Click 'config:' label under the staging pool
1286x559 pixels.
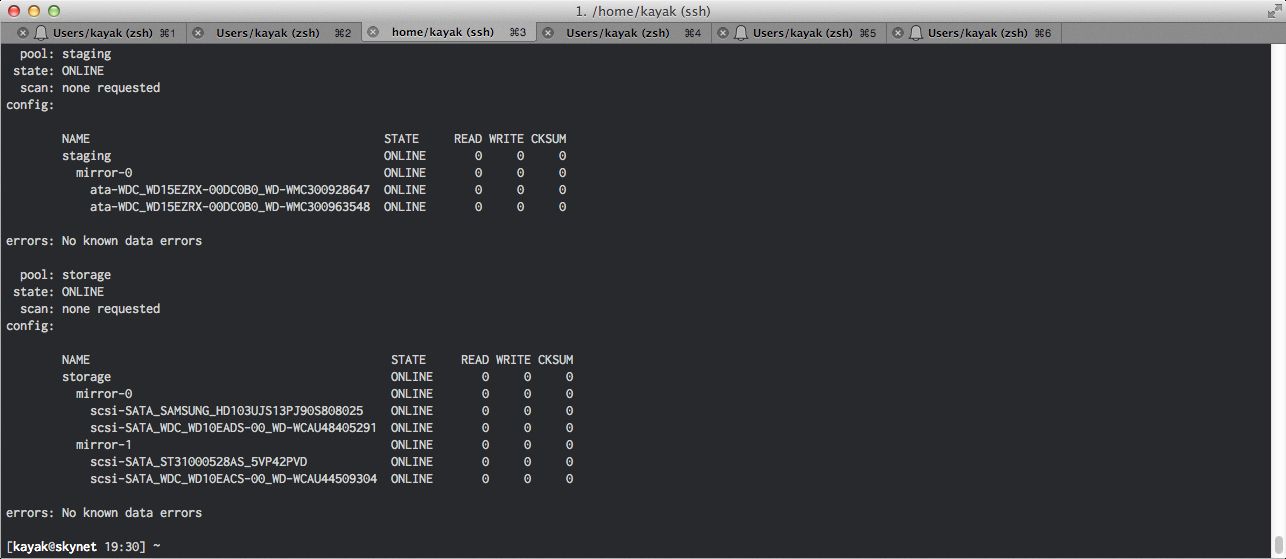click(30, 105)
